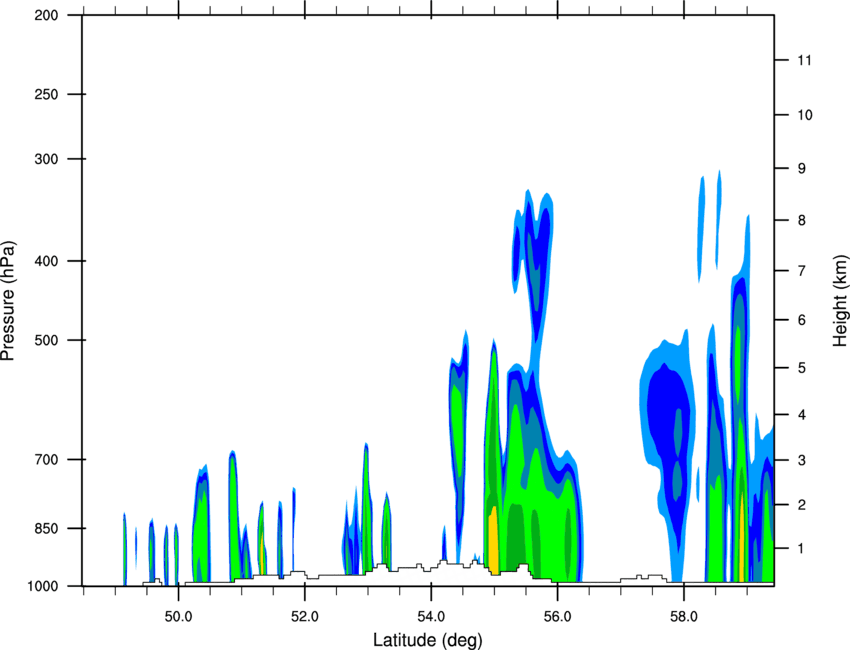Click the 7 km height label
The height and width of the screenshot is (650, 850).
coord(802,270)
